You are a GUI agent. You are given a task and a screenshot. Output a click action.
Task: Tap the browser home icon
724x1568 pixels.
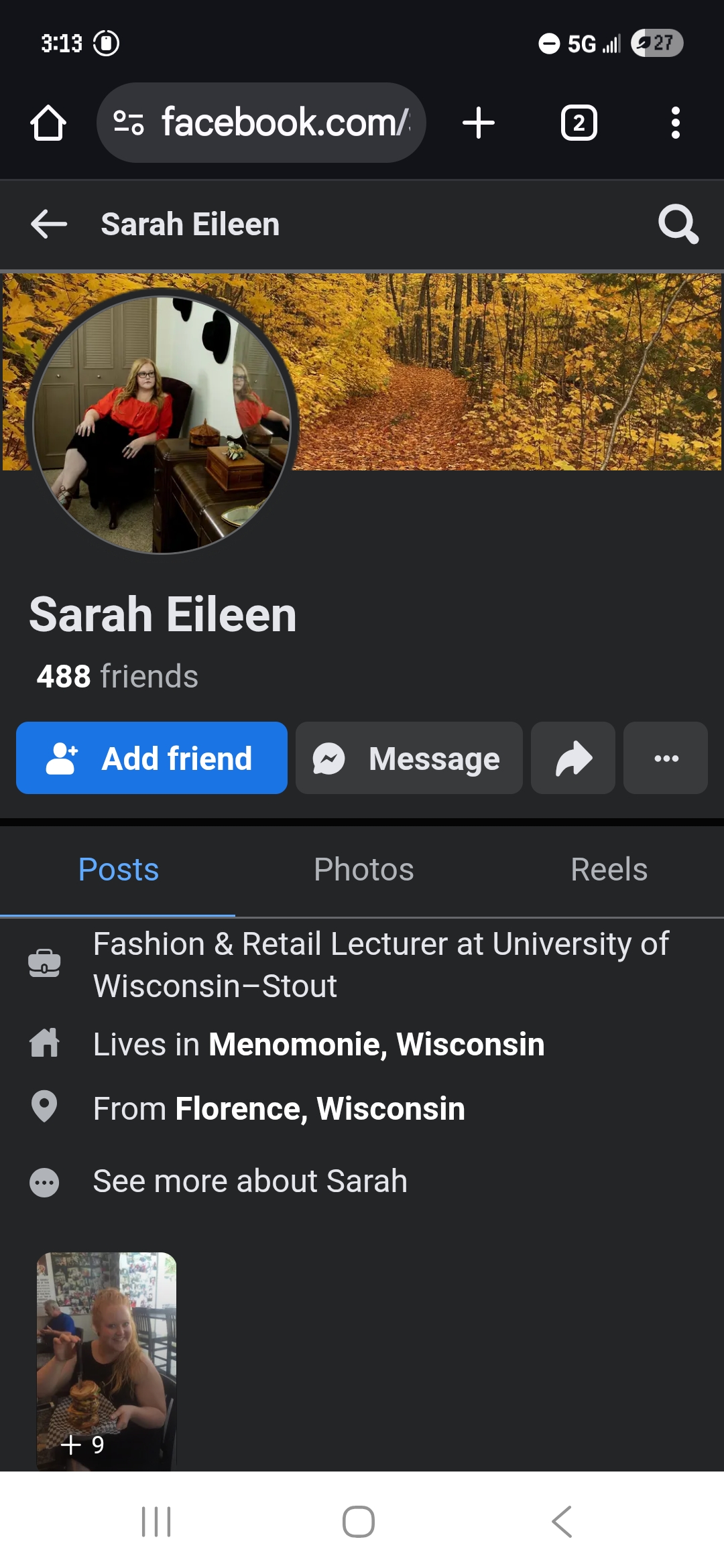coord(48,123)
